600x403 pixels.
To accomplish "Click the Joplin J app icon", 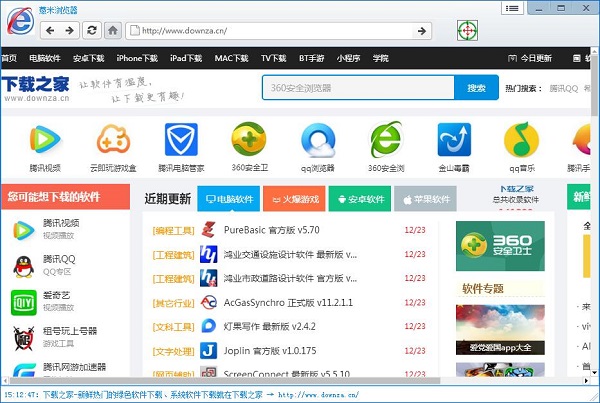I will 209,351.
